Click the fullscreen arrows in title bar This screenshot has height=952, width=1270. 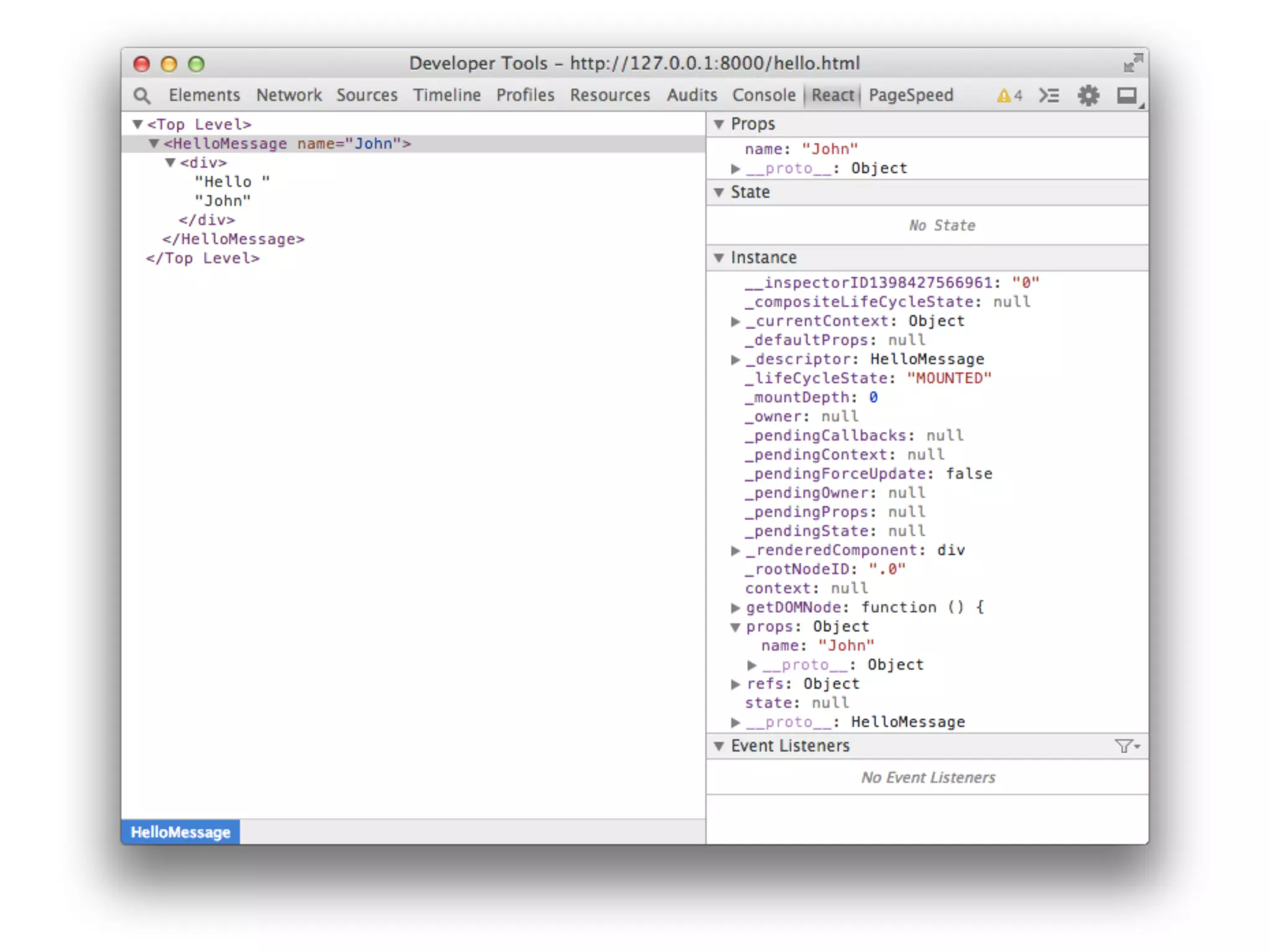tap(1132, 63)
